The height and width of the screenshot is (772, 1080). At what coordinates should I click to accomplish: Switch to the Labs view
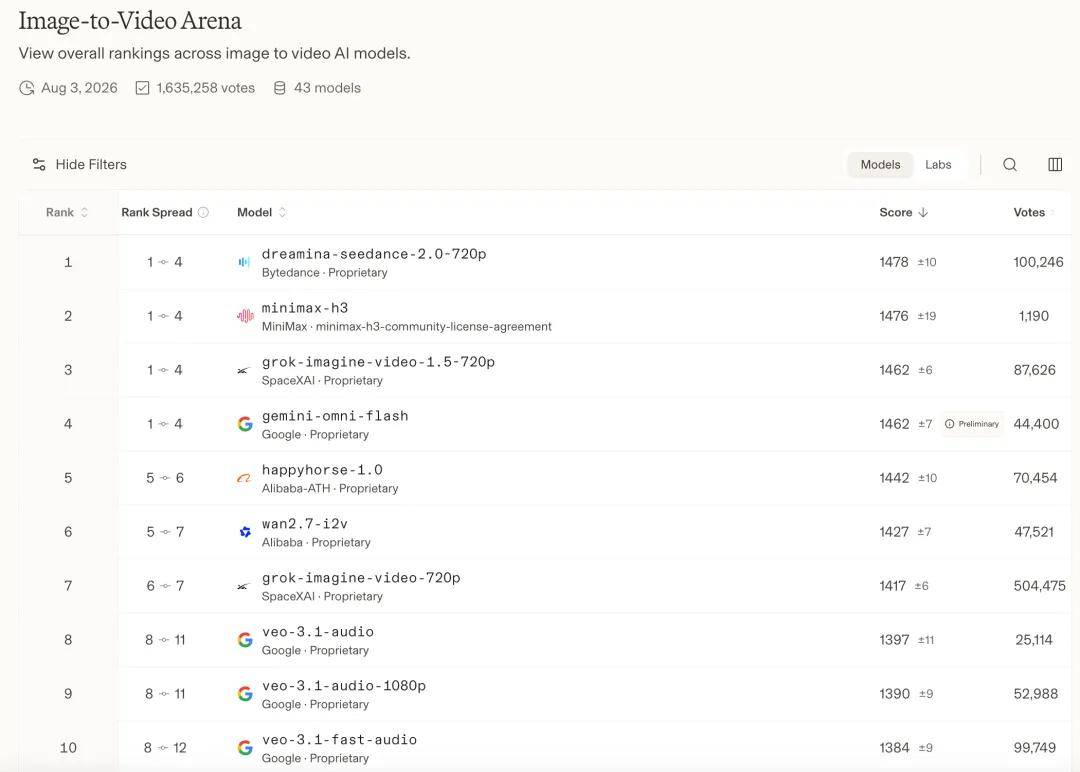[938, 165]
